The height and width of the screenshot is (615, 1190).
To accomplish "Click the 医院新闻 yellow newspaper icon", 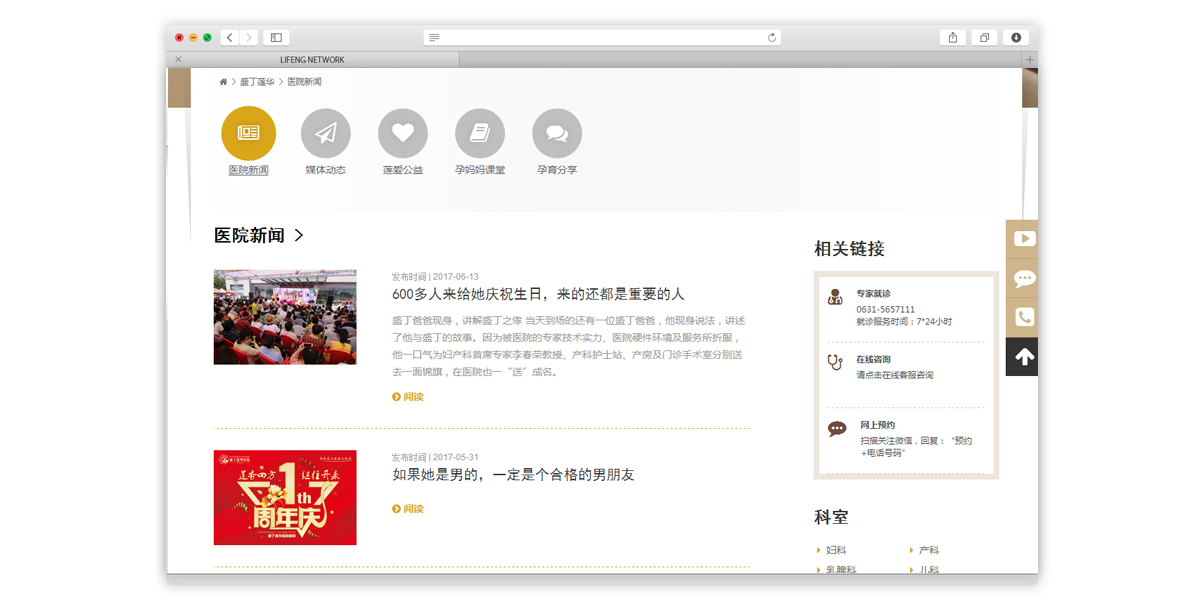I will click(x=248, y=133).
